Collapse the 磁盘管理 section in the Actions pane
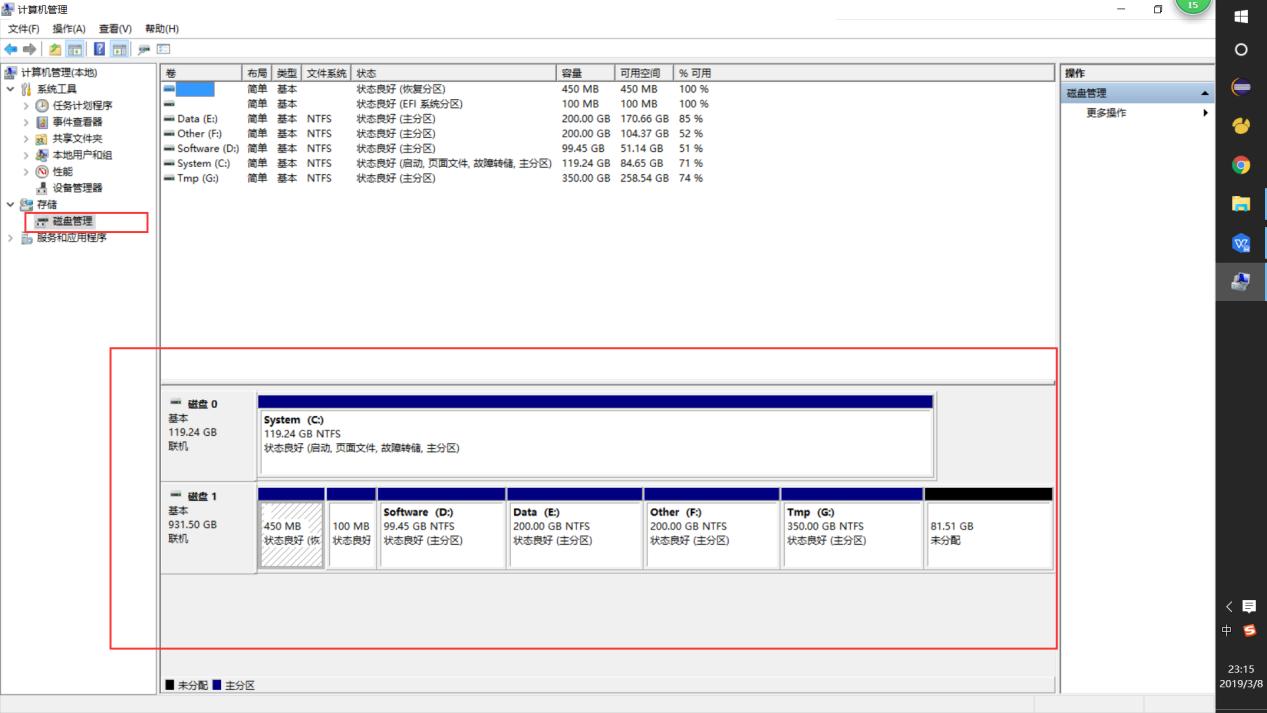The height and width of the screenshot is (713, 1267). (1205, 93)
